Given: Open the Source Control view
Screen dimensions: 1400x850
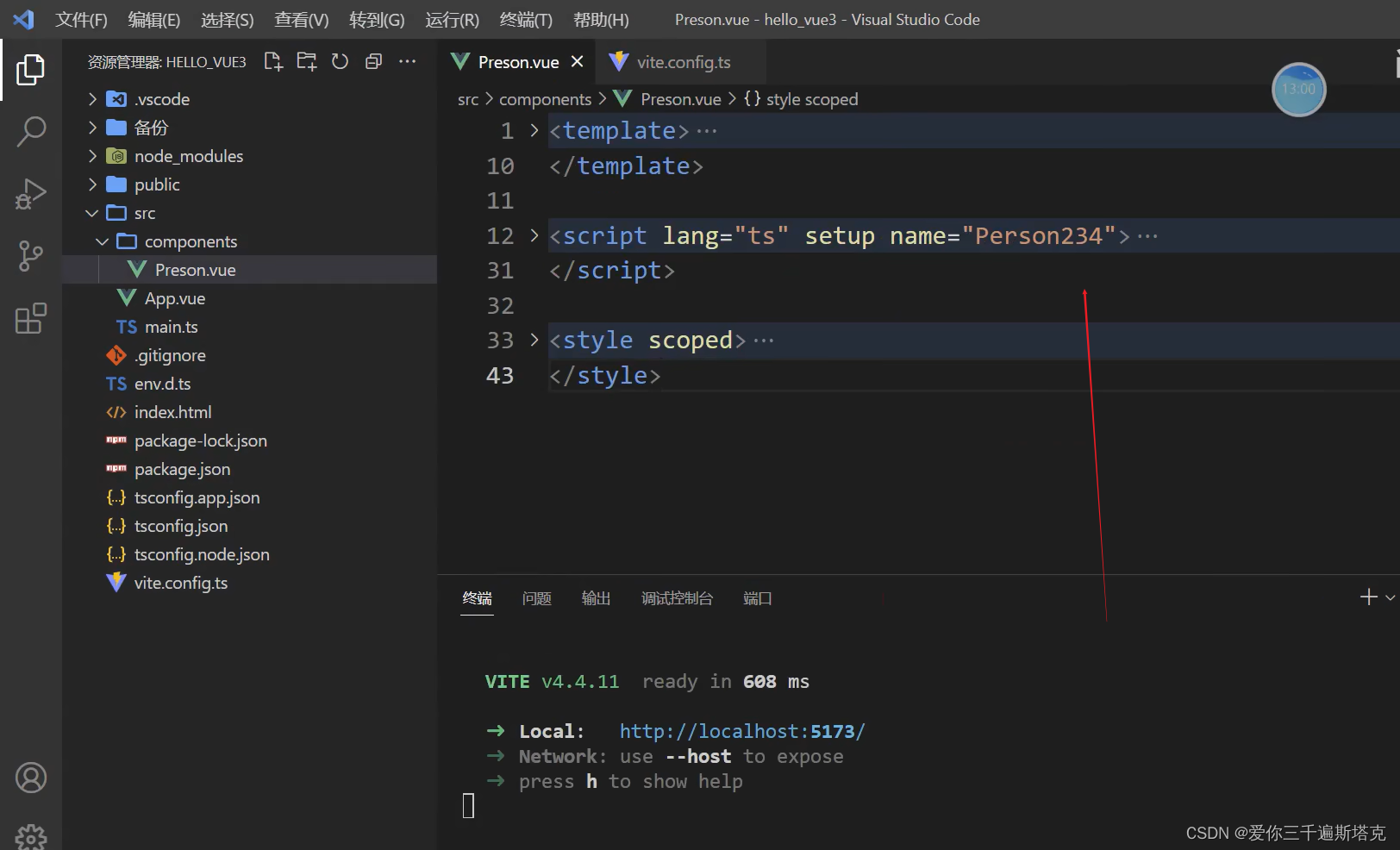Looking at the screenshot, I should point(31,256).
